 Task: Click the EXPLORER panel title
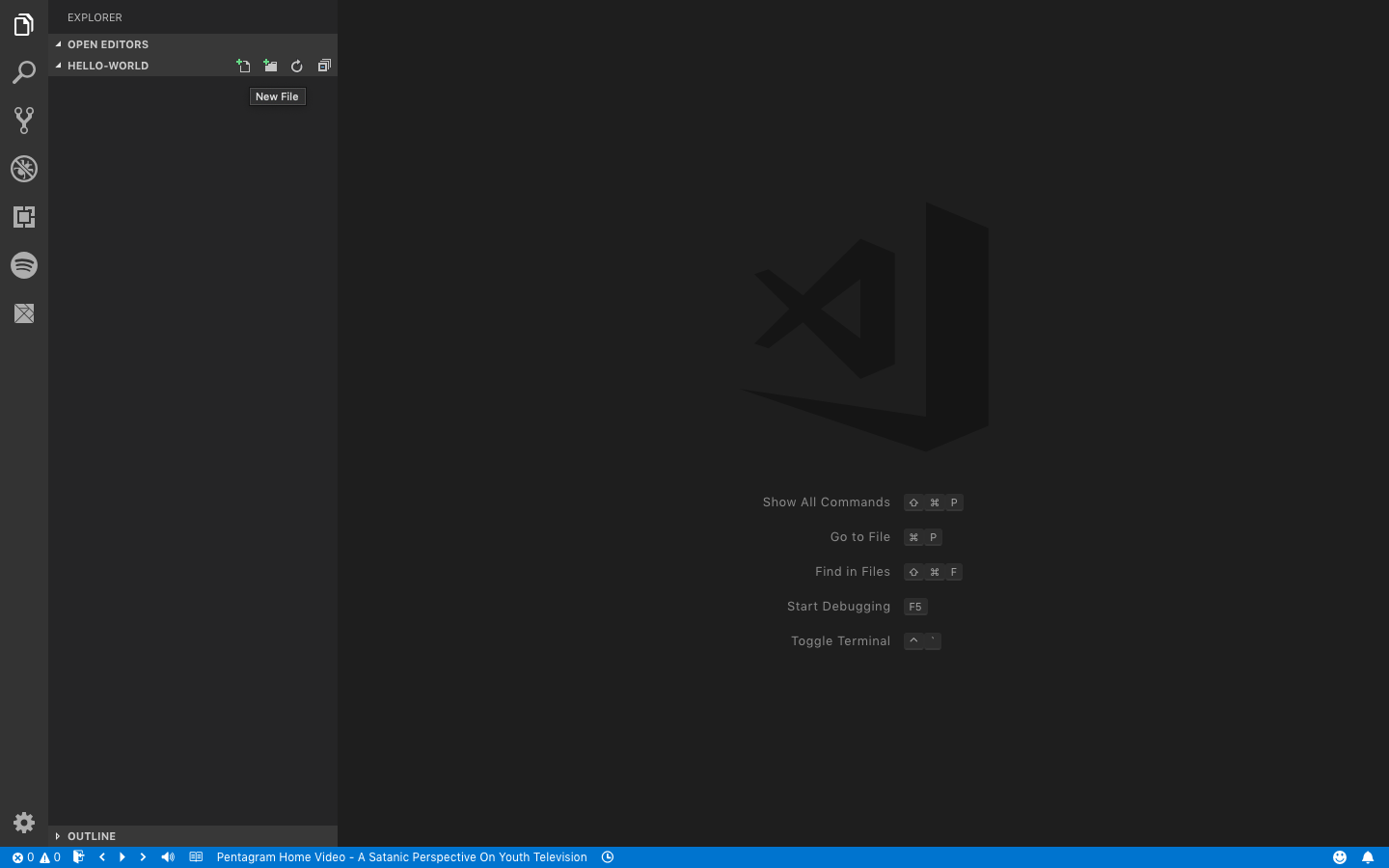click(95, 17)
